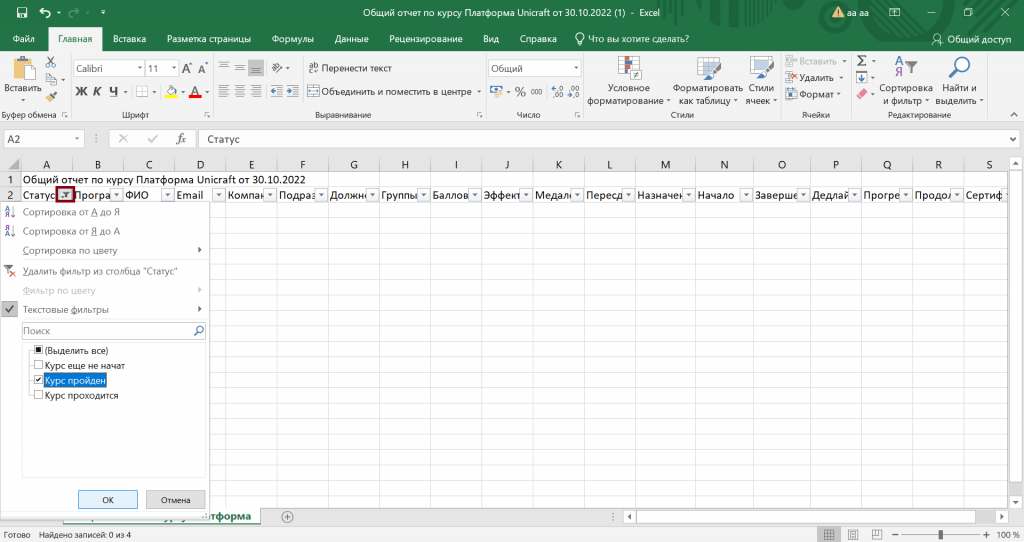
Task: Click the fill color bucket swatch
Action: click(171, 91)
